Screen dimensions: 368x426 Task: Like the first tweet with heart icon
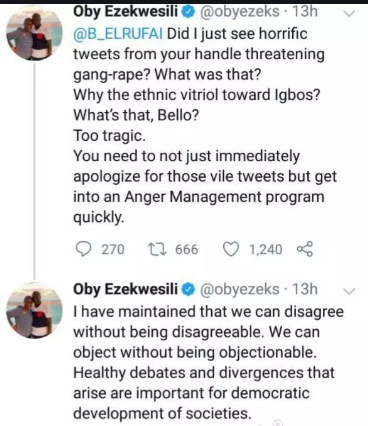(x=231, y=249)
